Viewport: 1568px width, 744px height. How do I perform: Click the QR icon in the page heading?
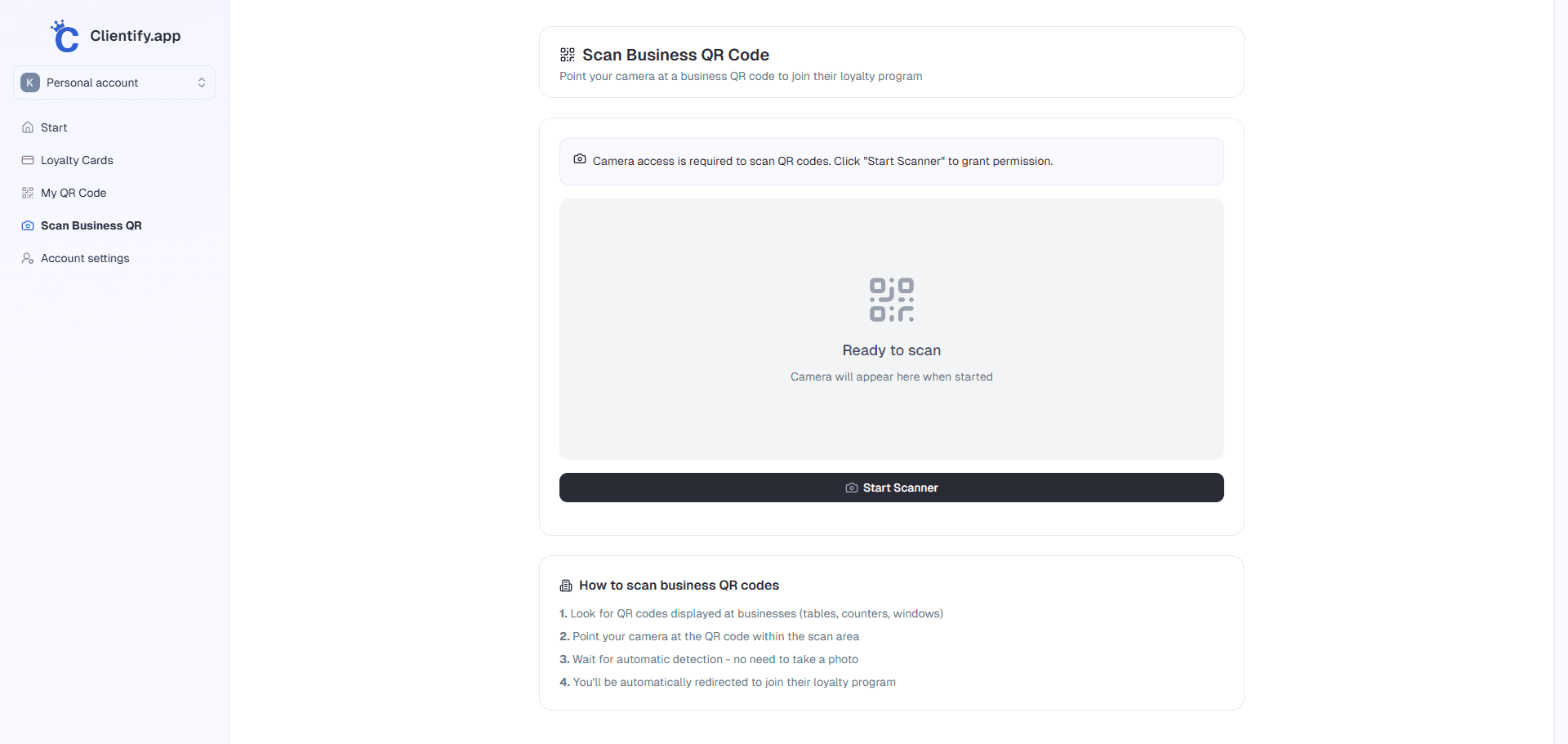click(568, 55)
